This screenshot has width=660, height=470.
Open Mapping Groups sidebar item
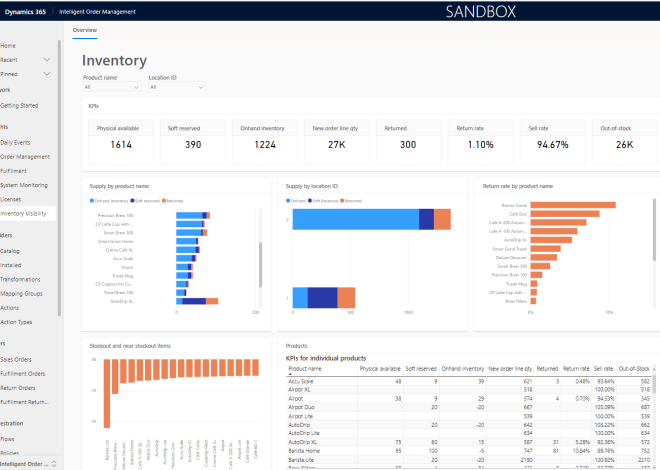pos(21,294)
